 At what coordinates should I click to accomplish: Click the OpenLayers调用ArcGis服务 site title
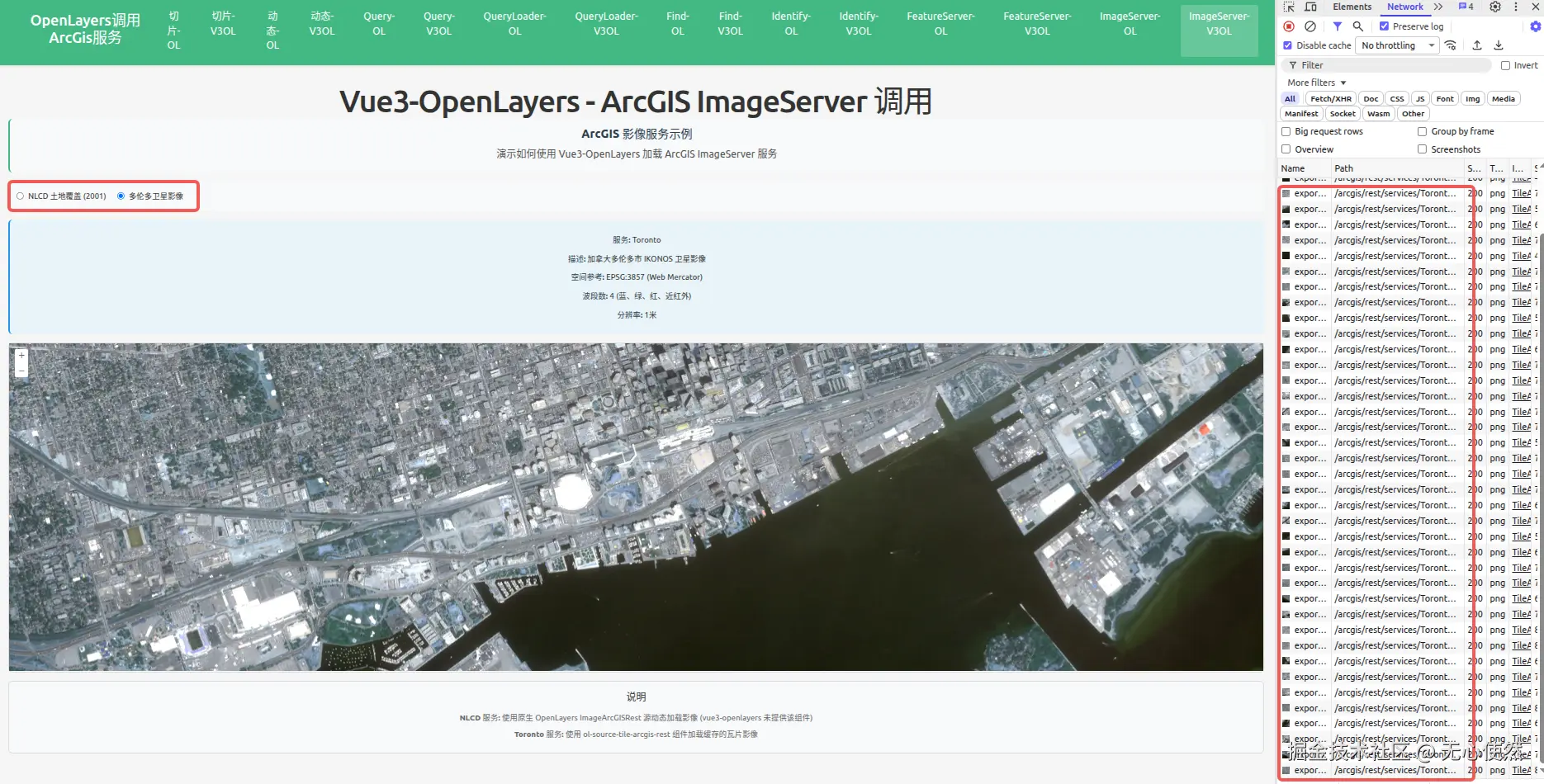[85, 29]
